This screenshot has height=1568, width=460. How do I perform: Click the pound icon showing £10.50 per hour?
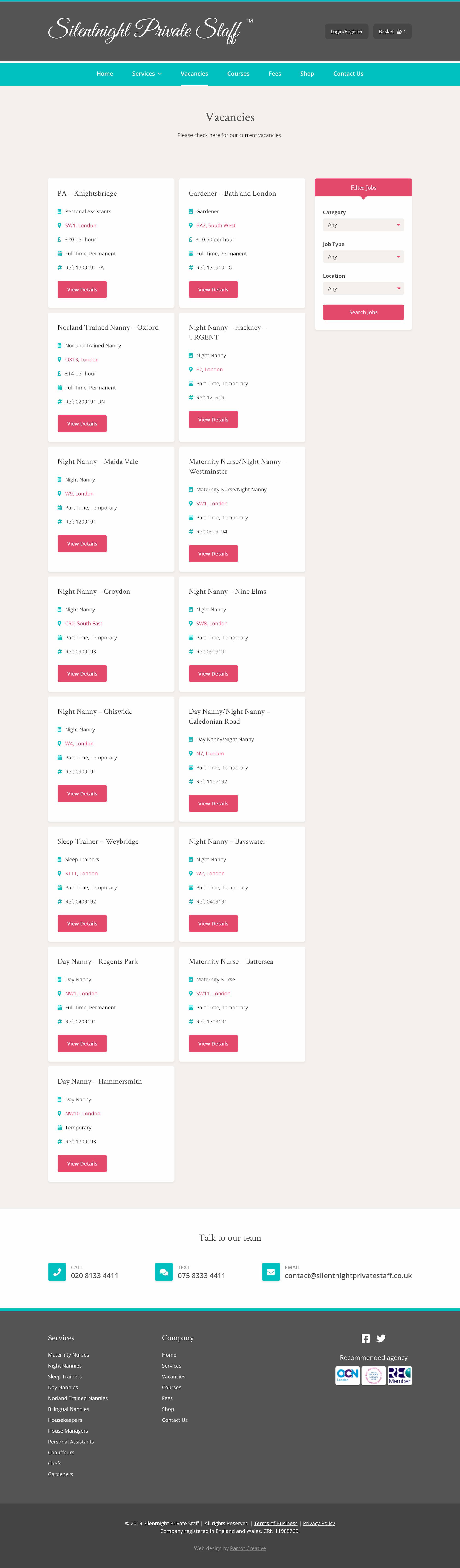[190, 239]
